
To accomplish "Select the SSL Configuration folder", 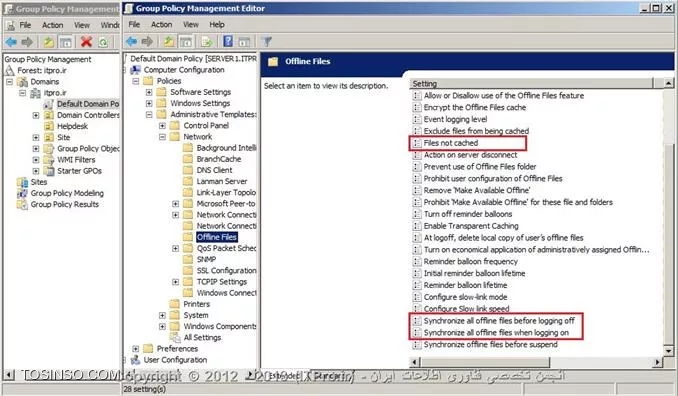I will 227,271.
